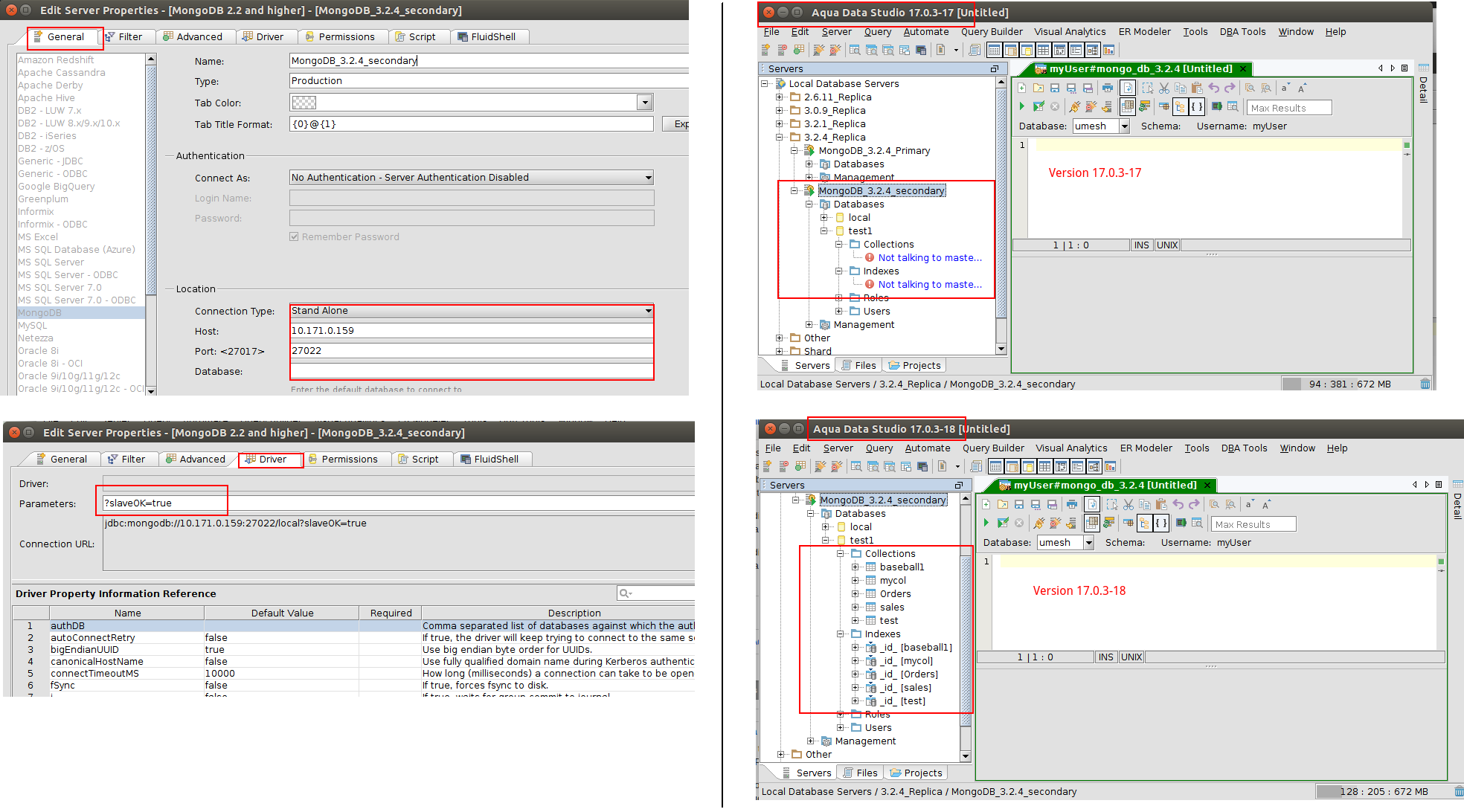Click Orders collection in the 17.0.3-18 tree
Image resolution: width=1464 pixels, height=812 pixels.
[895, 594]
